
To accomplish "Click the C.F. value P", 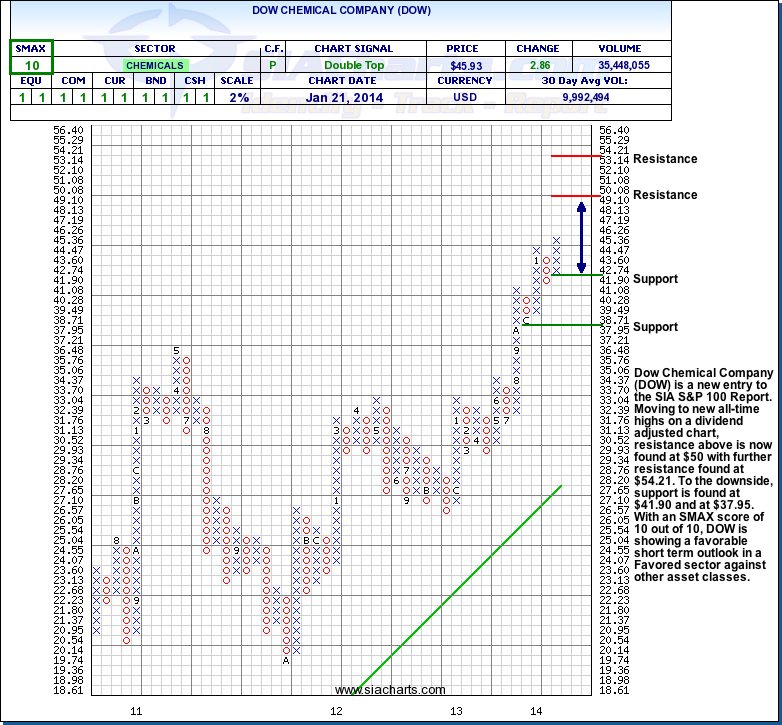I will click(x=272, y=65).
